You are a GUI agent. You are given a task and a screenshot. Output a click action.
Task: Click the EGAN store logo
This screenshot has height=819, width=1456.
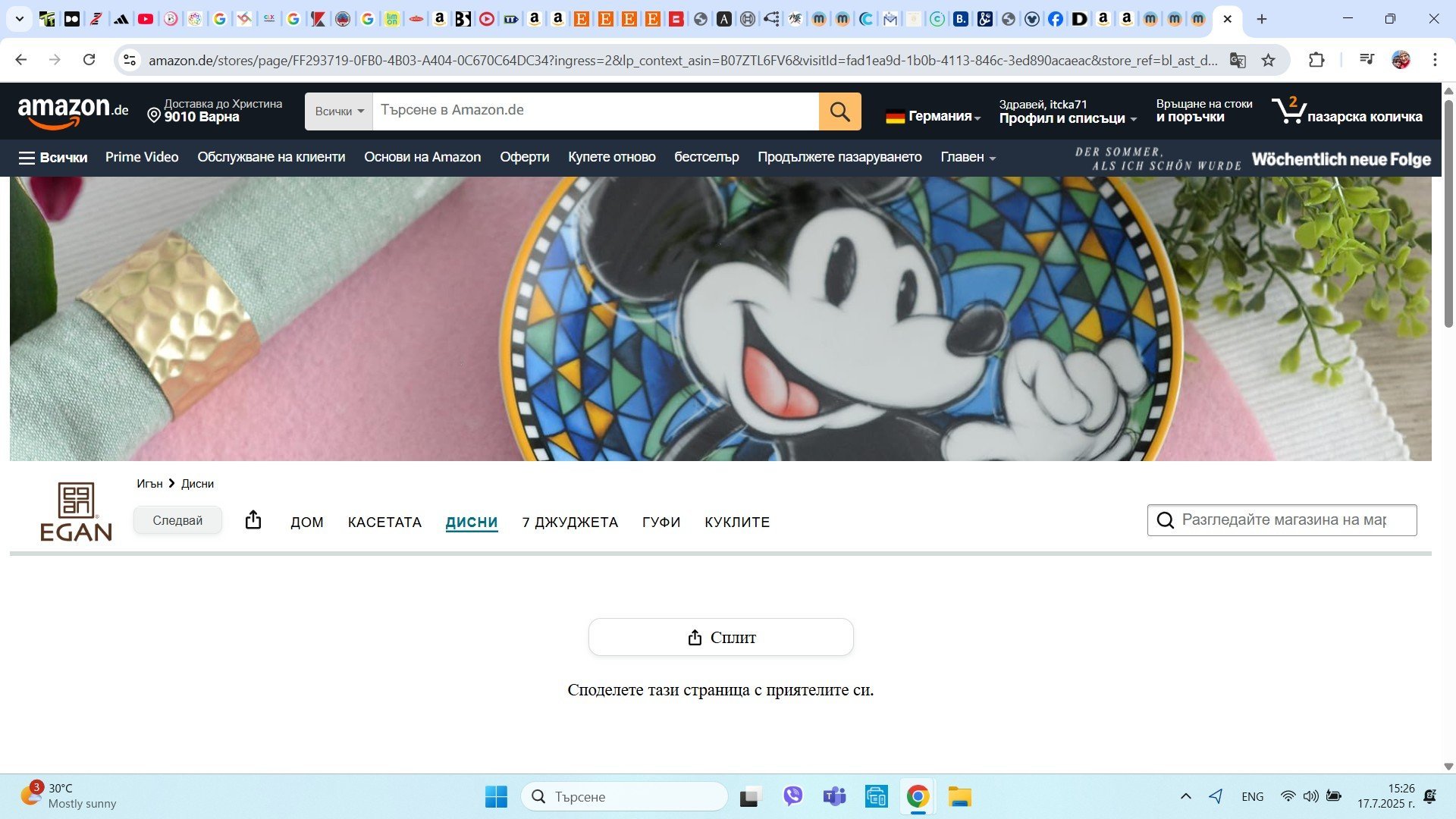[76, 512]
